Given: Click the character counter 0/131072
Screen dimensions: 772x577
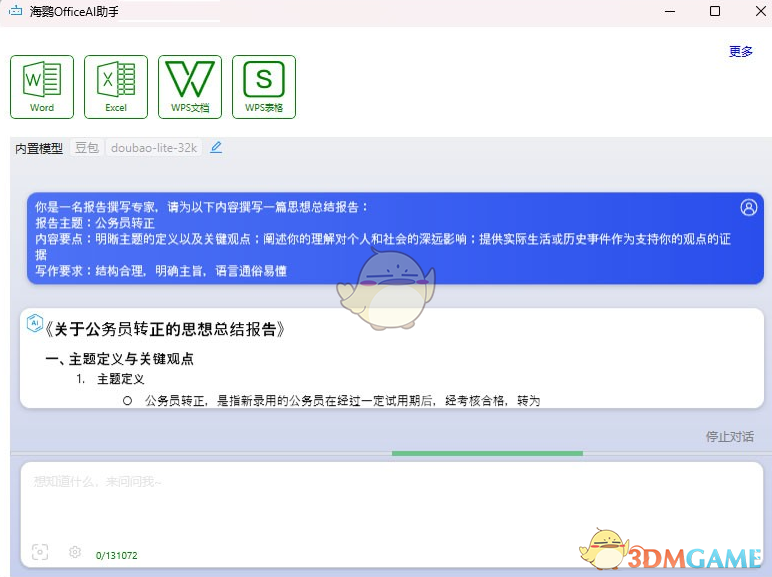Looking at the screenshot, I should pyautogui.click(x=117, y=555).
